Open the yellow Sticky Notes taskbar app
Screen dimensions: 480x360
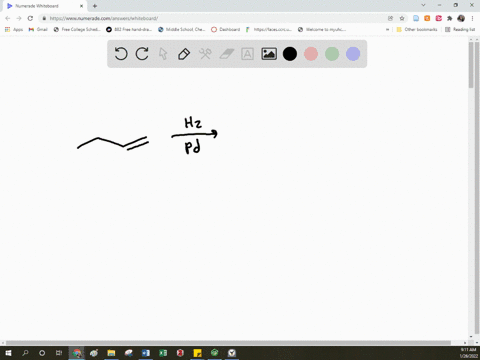point(197,353)
